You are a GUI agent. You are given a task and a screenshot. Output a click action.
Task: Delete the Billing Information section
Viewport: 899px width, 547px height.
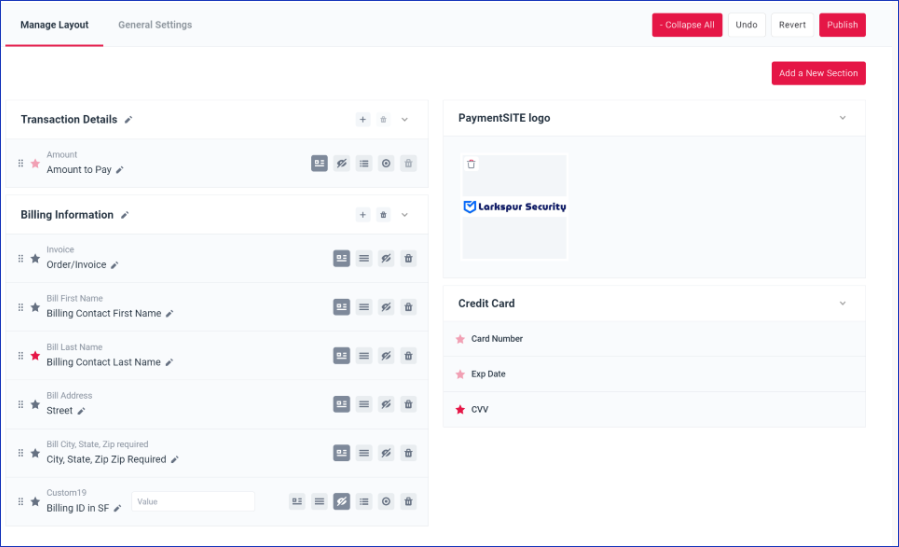[x=384, y=215]
